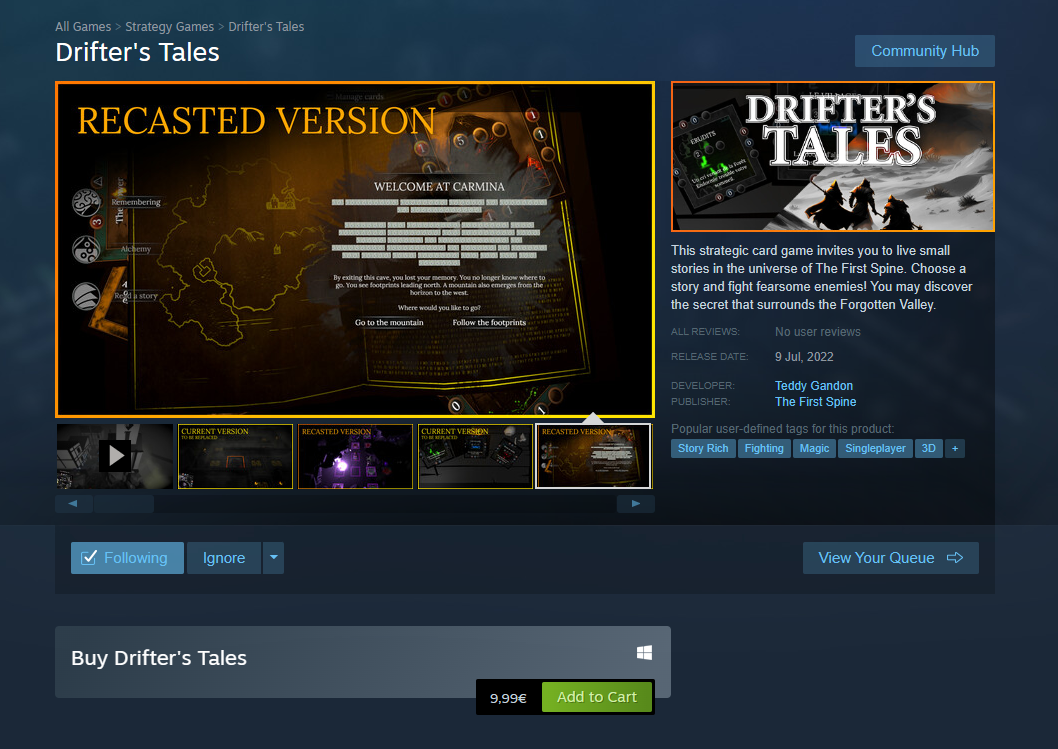Screen dimensions: 1058x749
Task: Play the trailer video thumbnail
Action: pyautogui.click(x=115, y=456)
